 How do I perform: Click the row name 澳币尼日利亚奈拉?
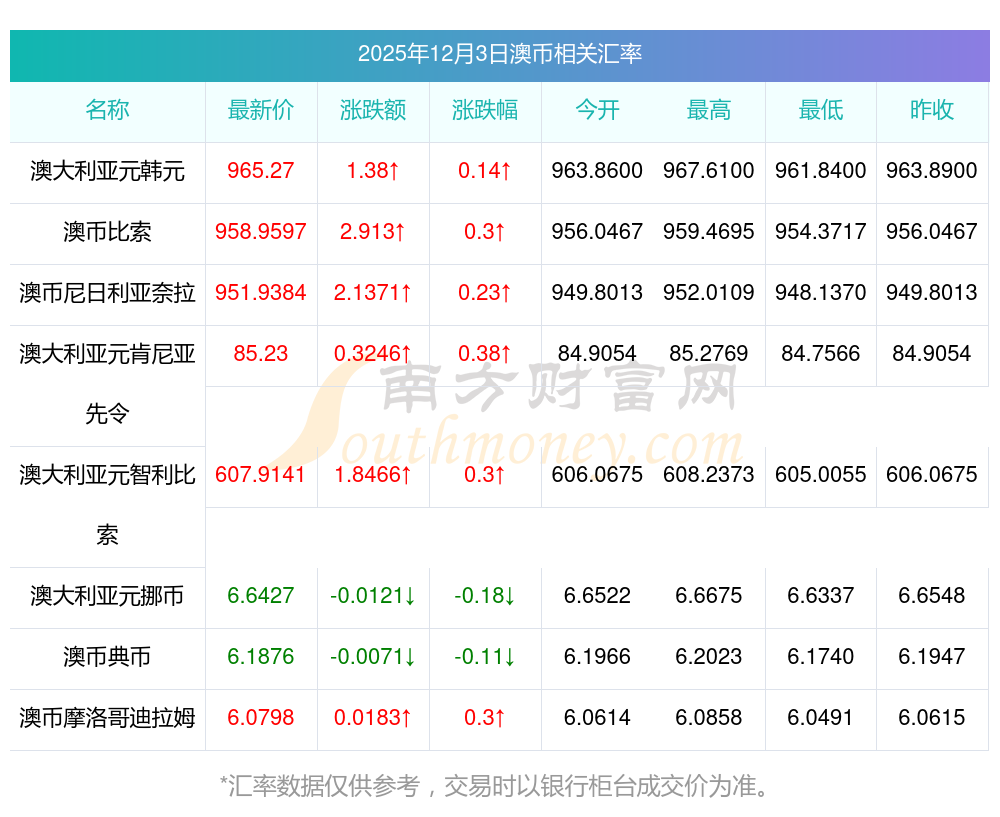pos(107,293)
